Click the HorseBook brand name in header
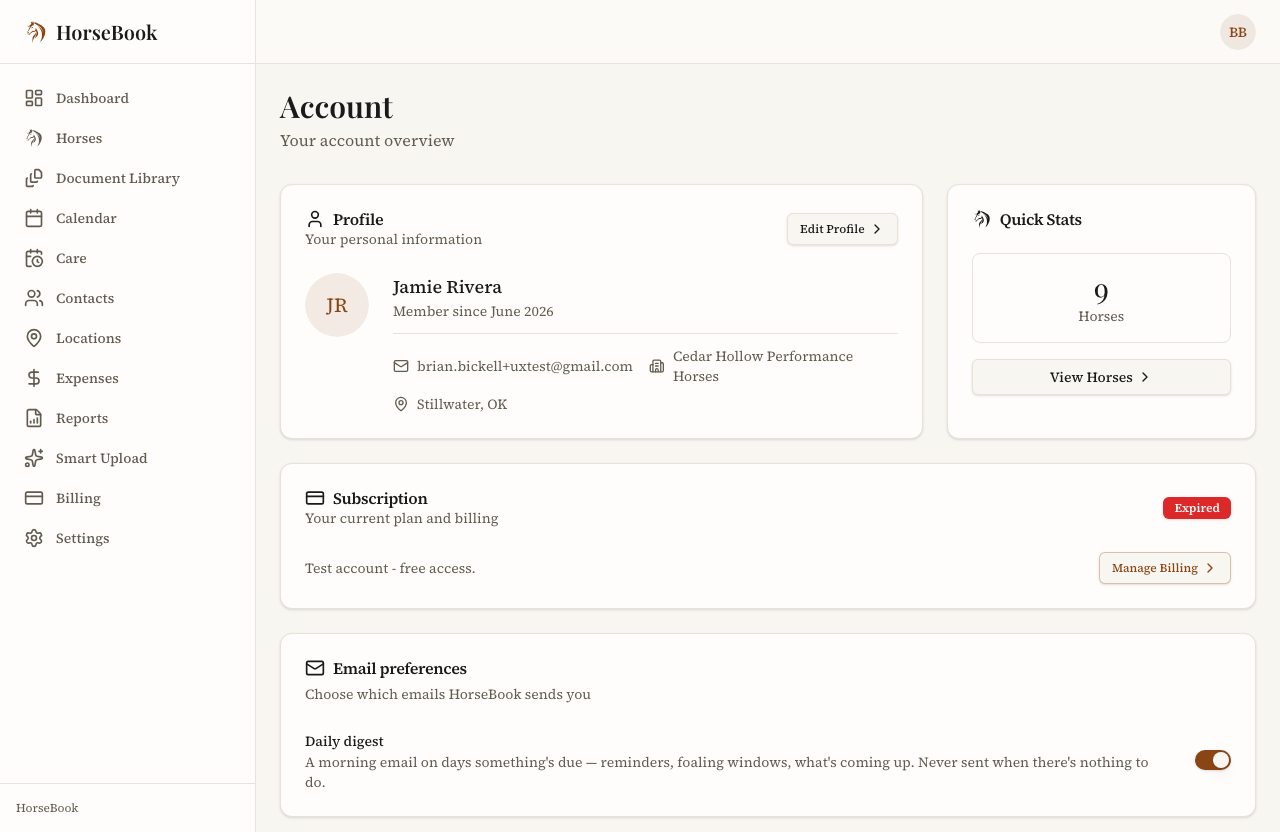1280x832 pixels. point(107,32)
